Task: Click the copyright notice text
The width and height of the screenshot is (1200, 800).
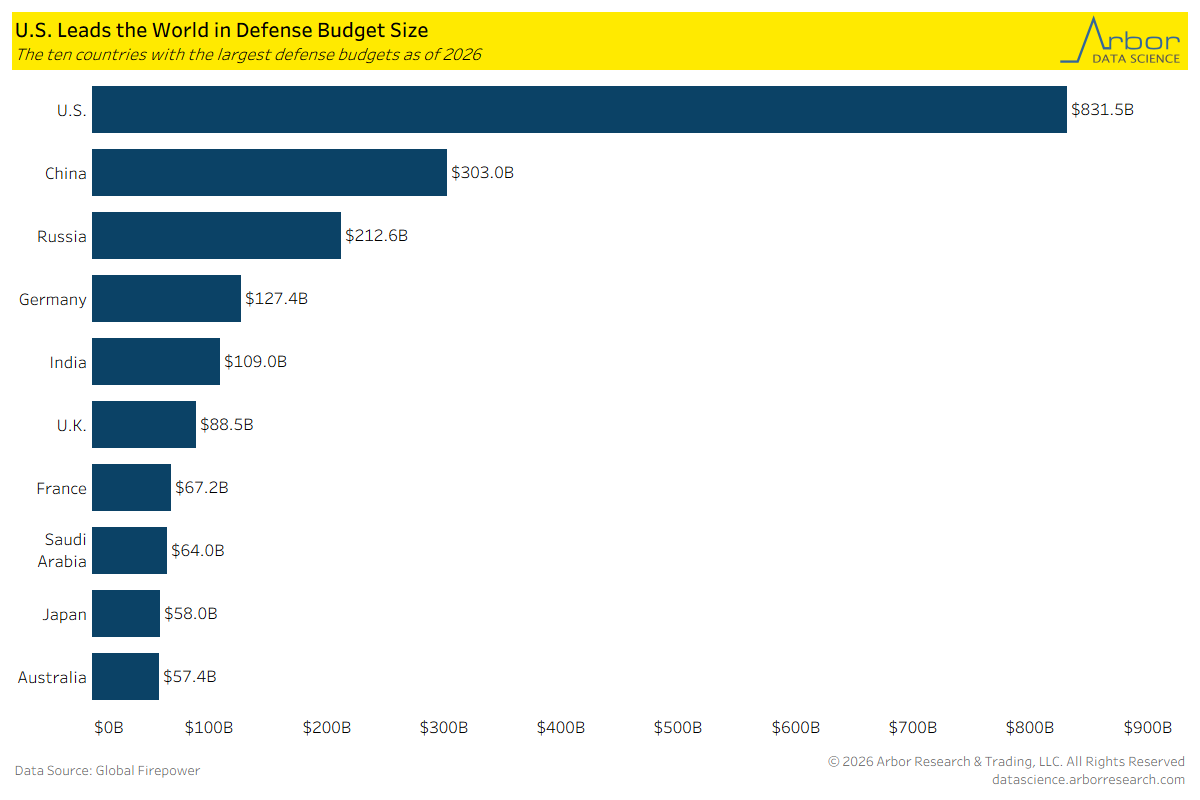Action: tap(1006, 762)
